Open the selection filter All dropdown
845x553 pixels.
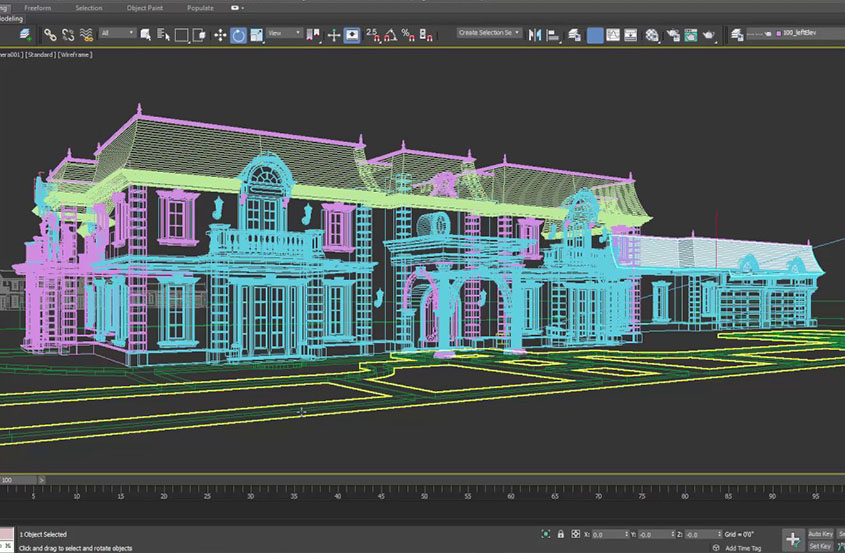click(117, 33)
